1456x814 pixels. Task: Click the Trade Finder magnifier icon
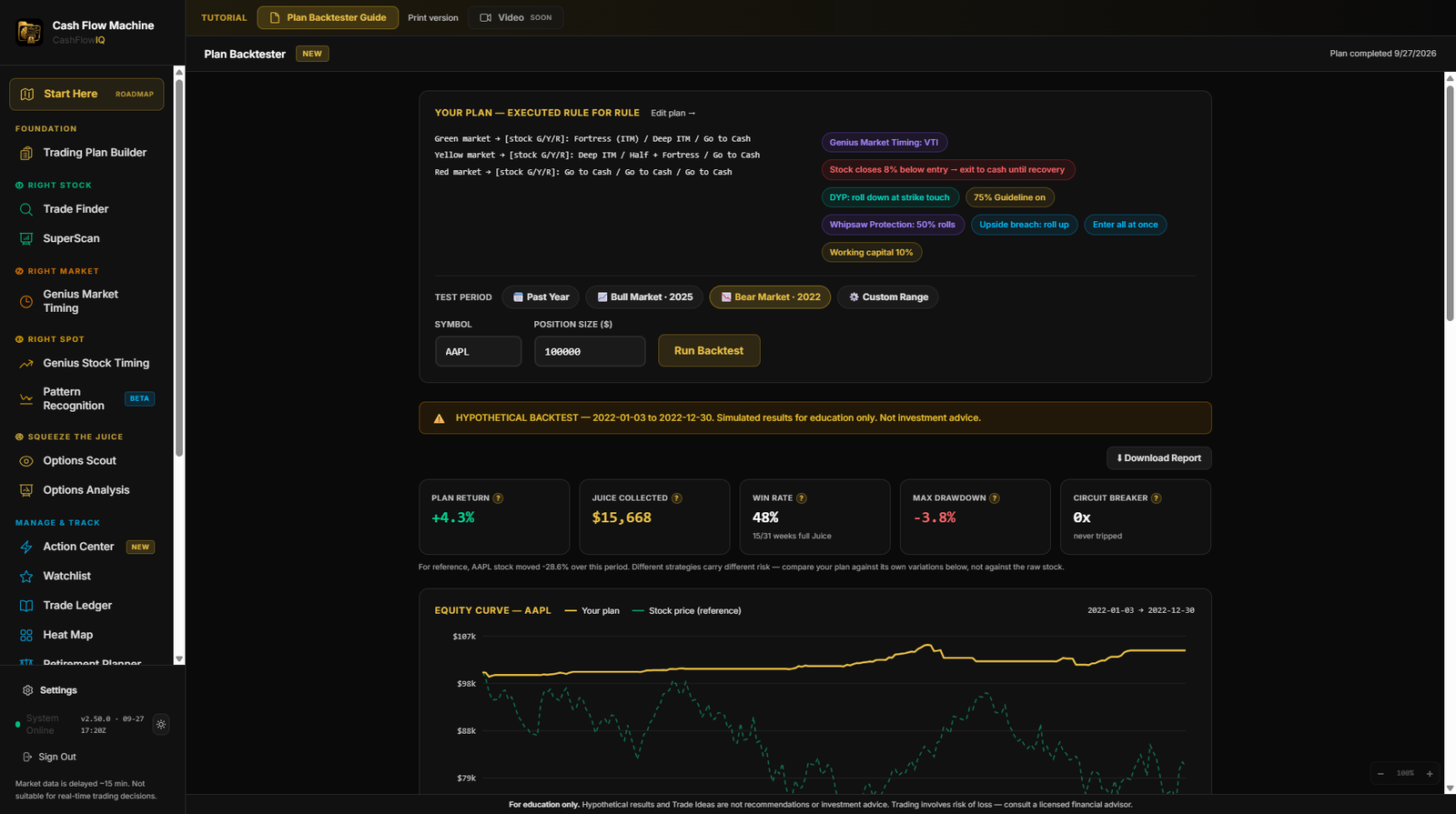pos(26,209)
